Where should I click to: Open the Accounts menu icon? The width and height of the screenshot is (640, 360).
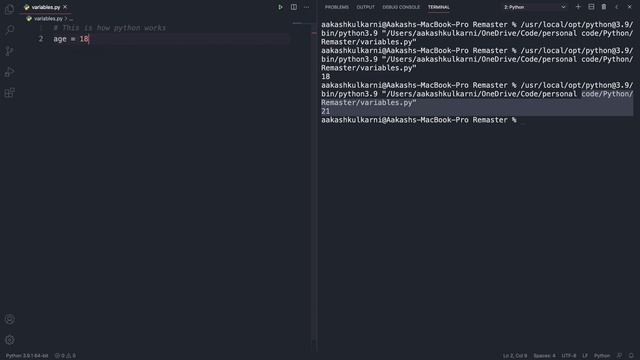[9, 319]
